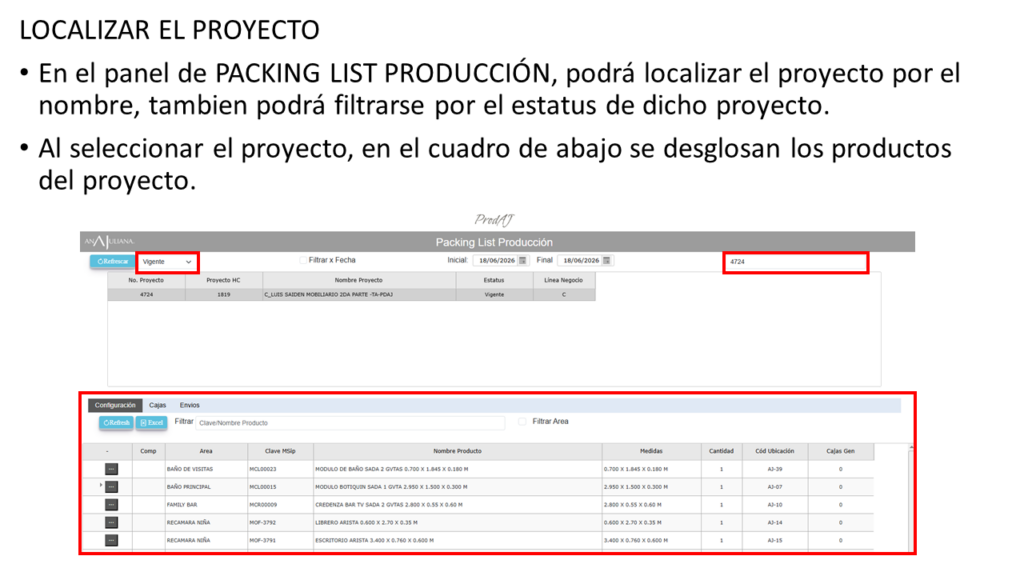Click location code AJ-15

775,541
